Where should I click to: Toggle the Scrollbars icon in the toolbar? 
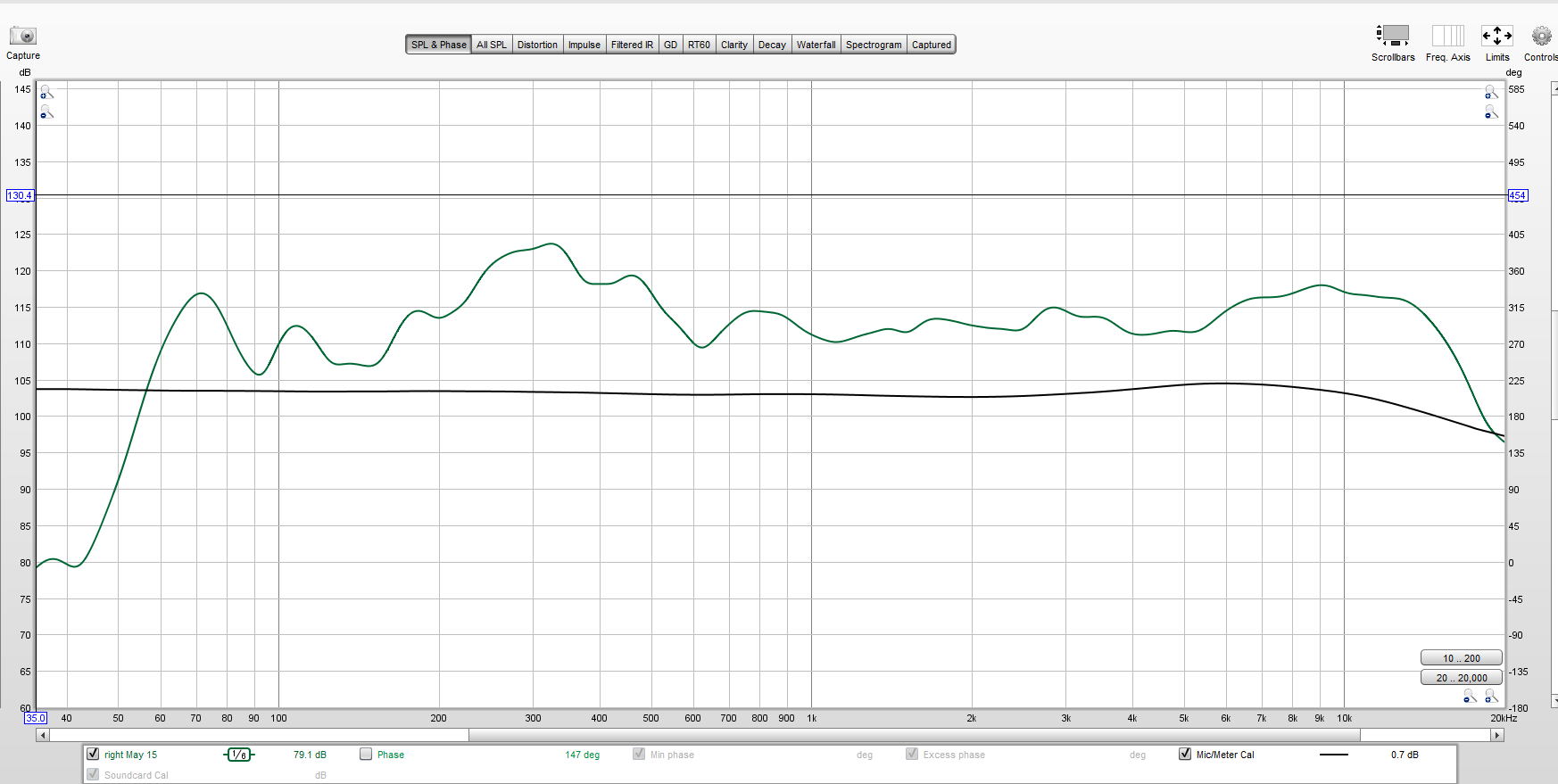1392,36
